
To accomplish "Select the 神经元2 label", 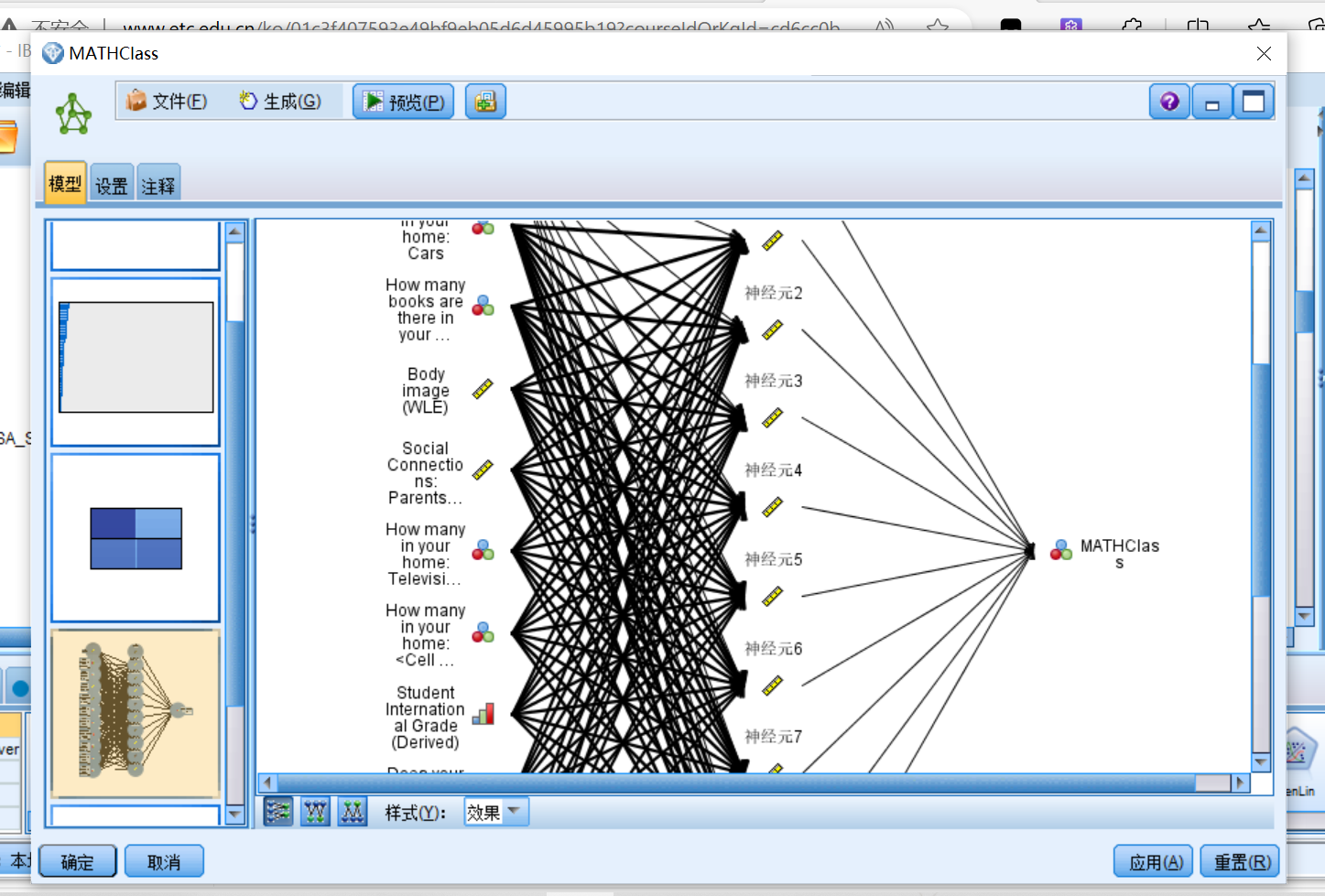I will click(773, 293).
